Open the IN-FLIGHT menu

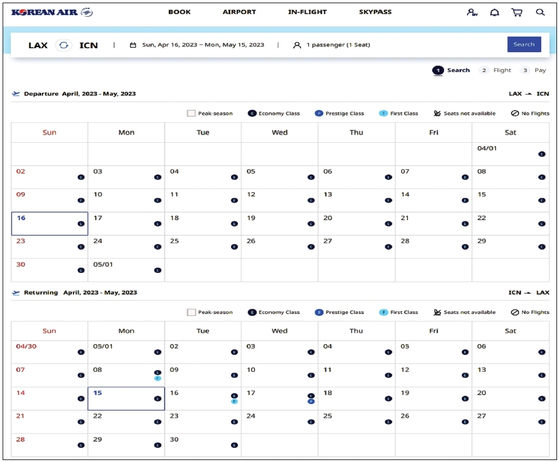tap(307, 12)
